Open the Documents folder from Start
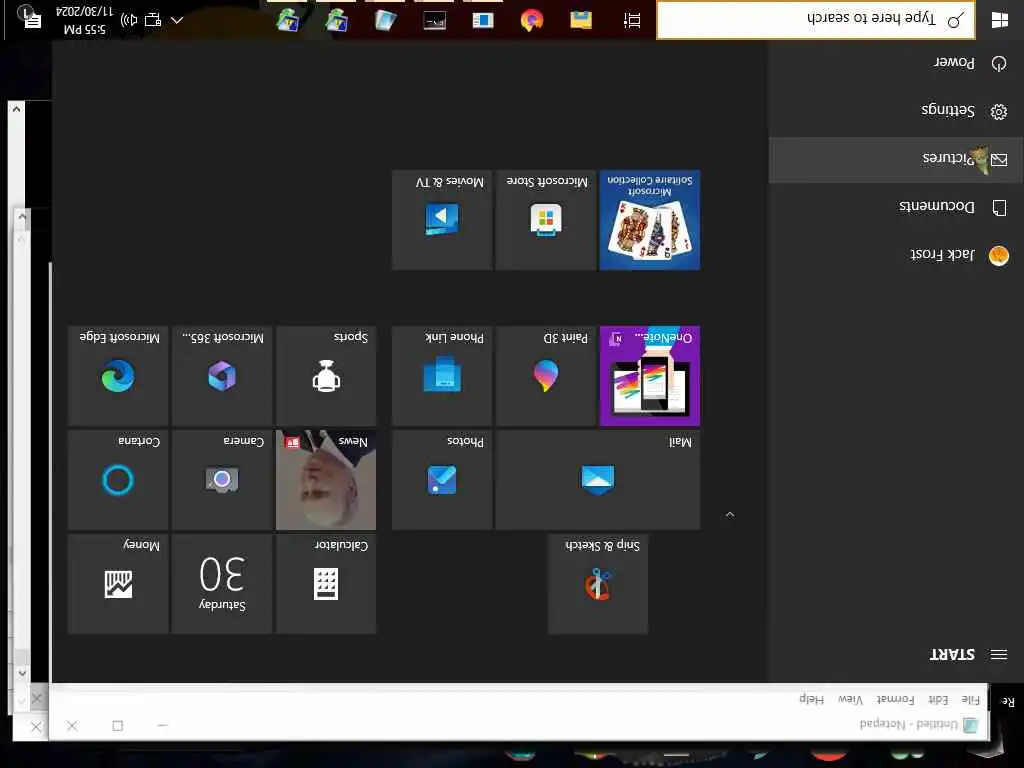This screenshot has height=768, width=1024. coord(896,208)
